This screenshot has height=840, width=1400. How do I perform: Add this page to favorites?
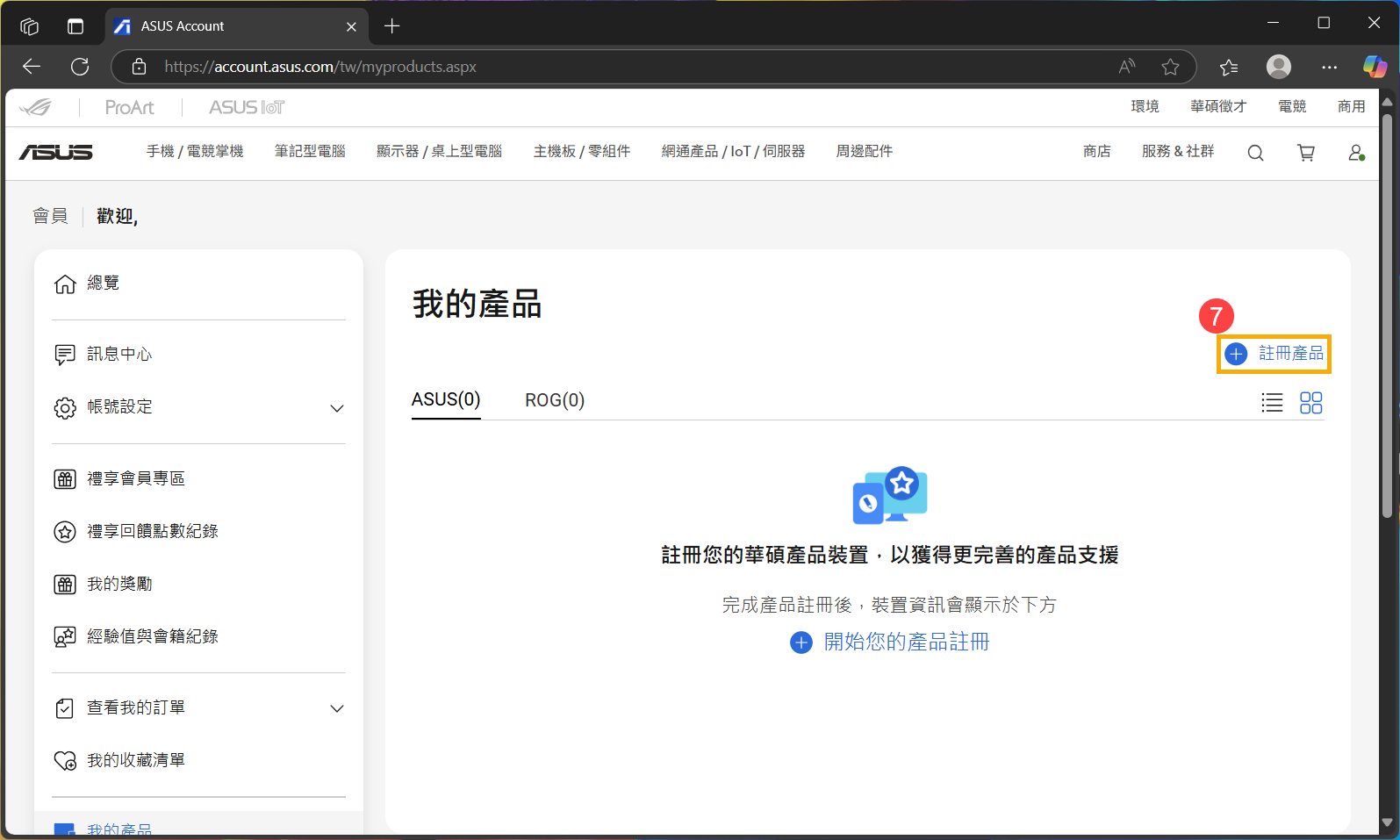click(1170, 67)
